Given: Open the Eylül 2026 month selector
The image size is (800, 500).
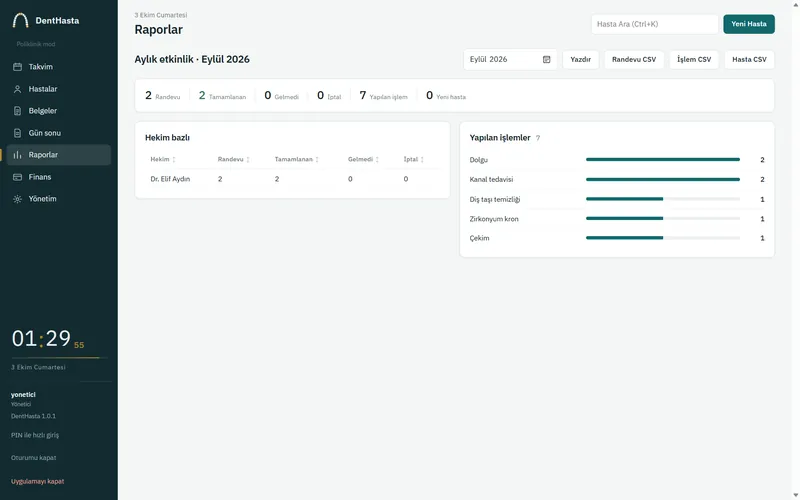Looking at the screenshot, I should [x=510, y=60].
